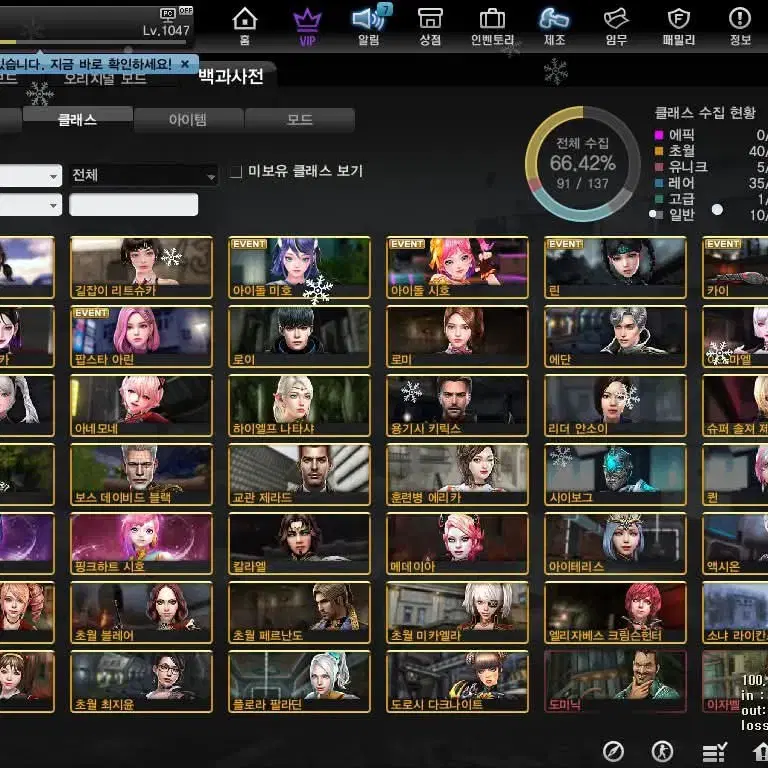Select the 플로라 팔라딘 class card
The image size is (768, 768).
[x=299, y=682]
